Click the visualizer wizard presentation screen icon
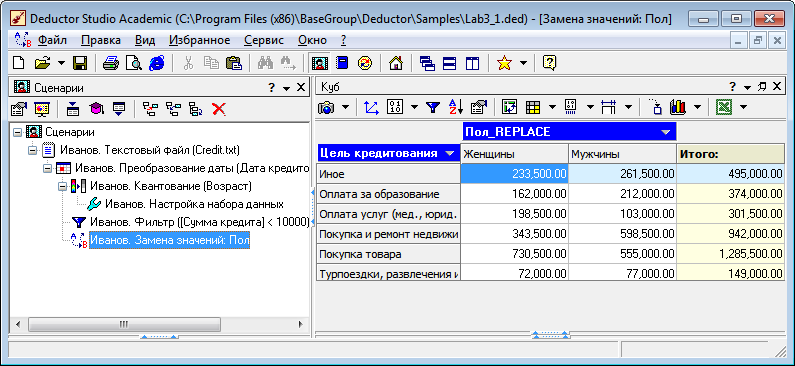The height and width of the screenshot is (366, 795). tap(42, 108)
